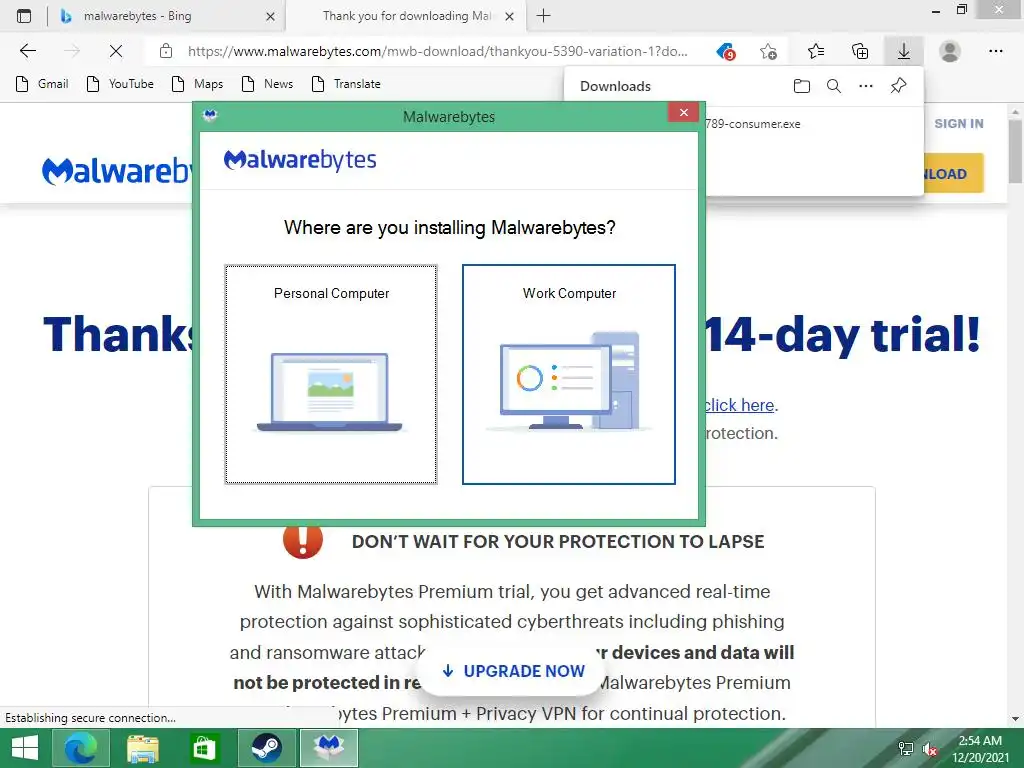Open the Windows Start menu
Image resolution: width=1024 pixels, height=768 pixels.
(25, 748)
